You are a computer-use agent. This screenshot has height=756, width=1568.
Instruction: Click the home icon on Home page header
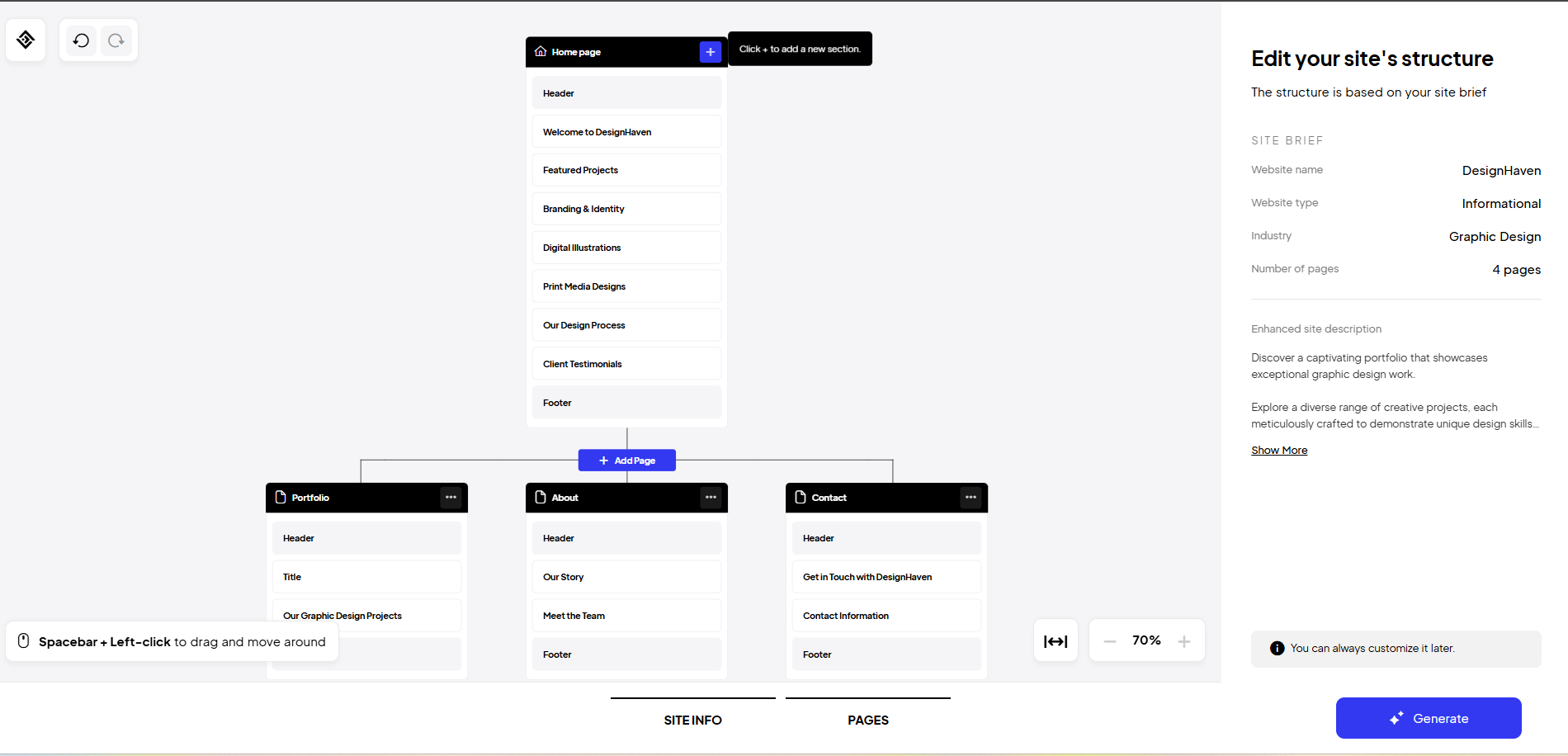point(541,51)
